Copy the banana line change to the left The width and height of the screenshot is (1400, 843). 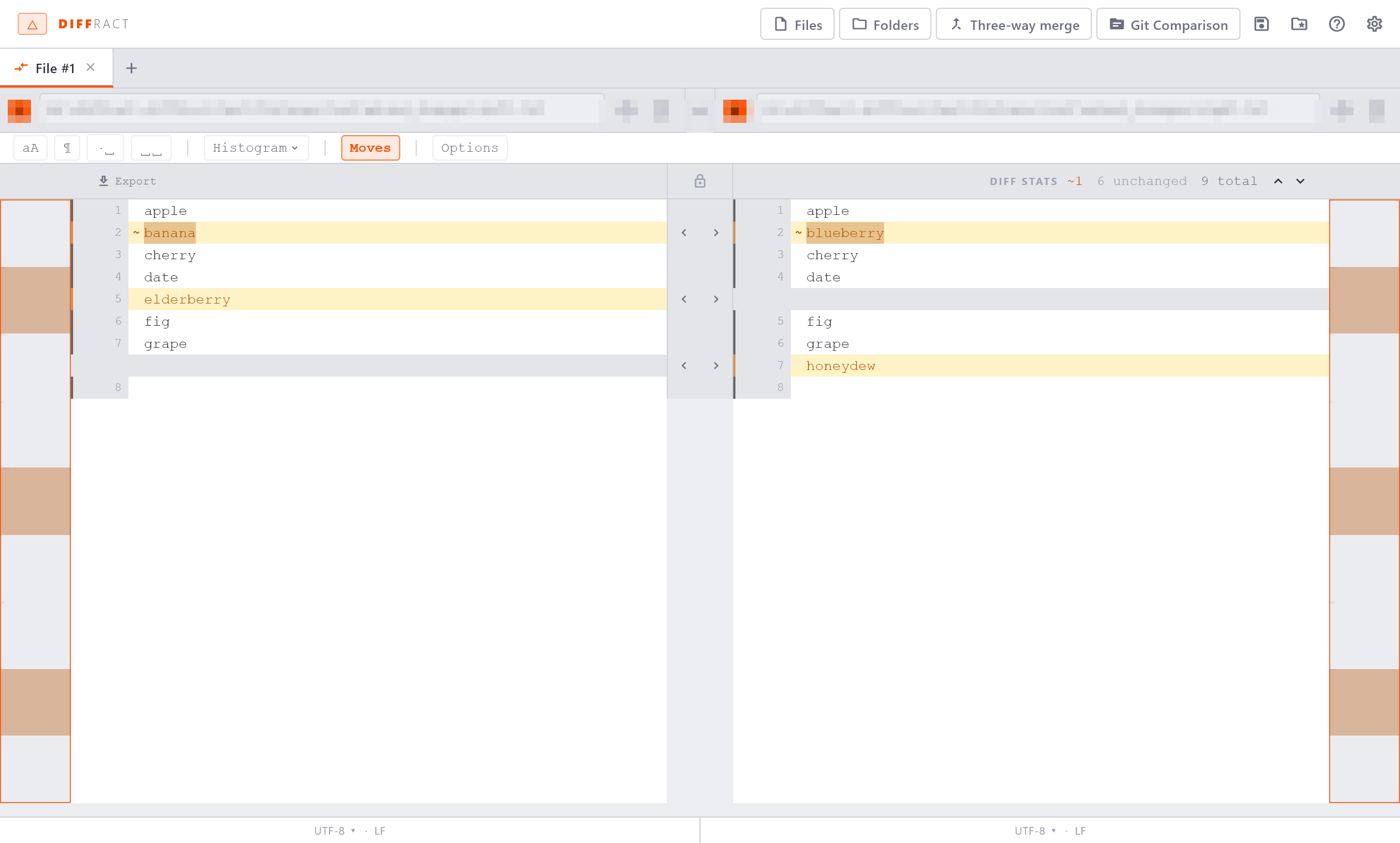[684, 233]
